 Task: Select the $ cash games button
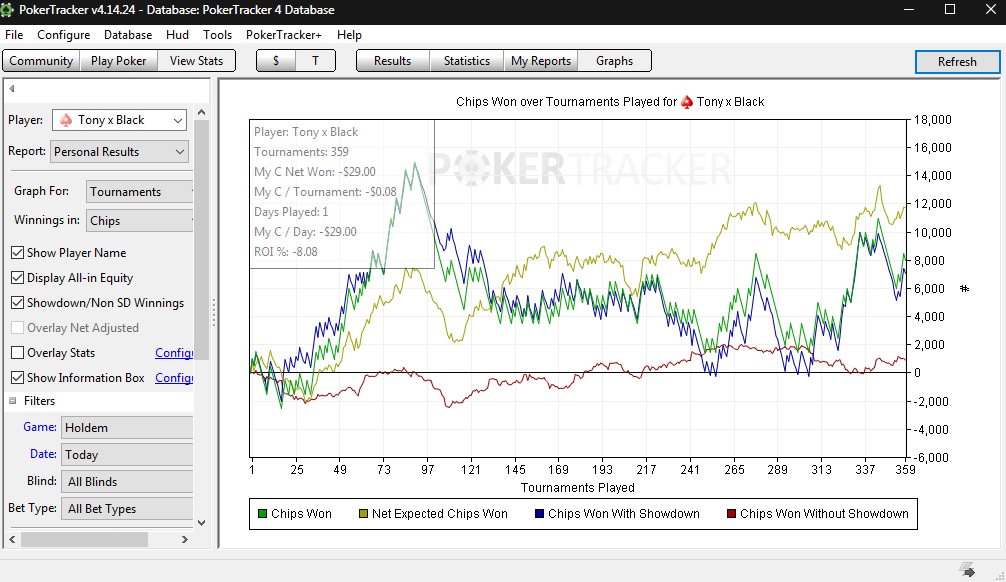click(x=276, y=61)
